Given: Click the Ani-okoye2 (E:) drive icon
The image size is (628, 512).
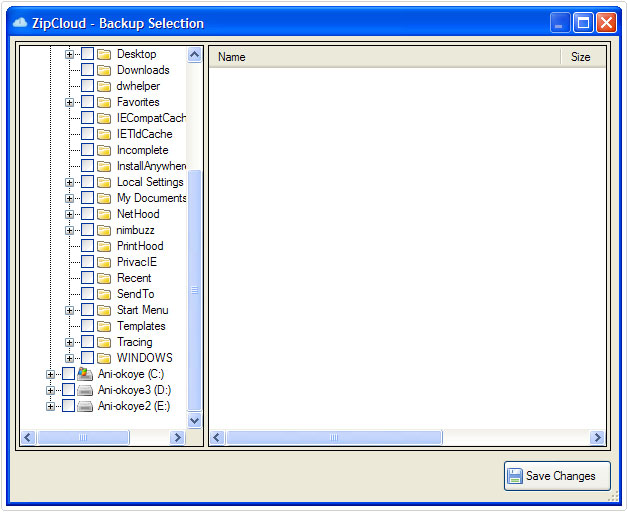Looking at the screenshot, I should (x=85, y=406).
